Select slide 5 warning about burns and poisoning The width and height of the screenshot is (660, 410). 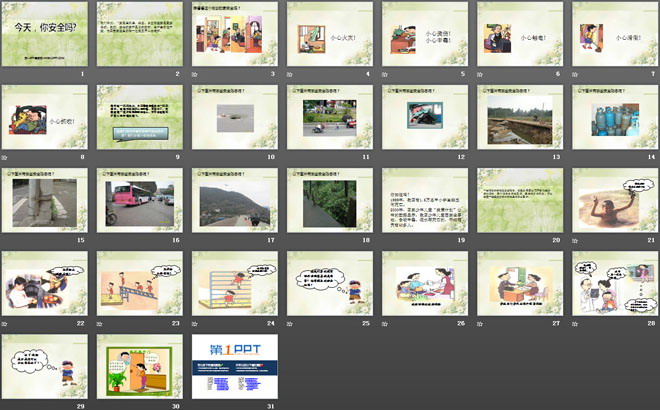tap(425, 34)
